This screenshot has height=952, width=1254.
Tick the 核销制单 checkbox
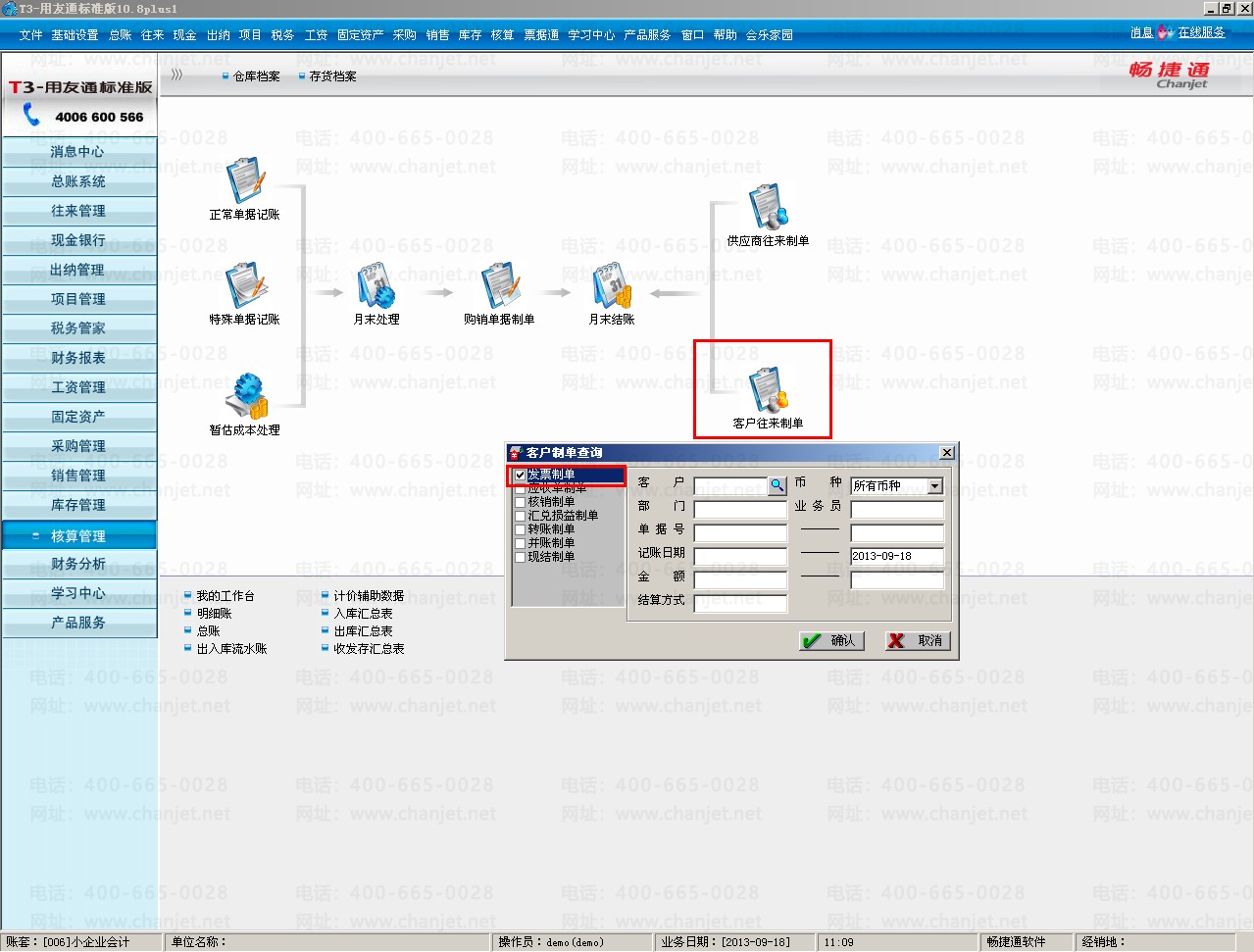click(521, 502)
